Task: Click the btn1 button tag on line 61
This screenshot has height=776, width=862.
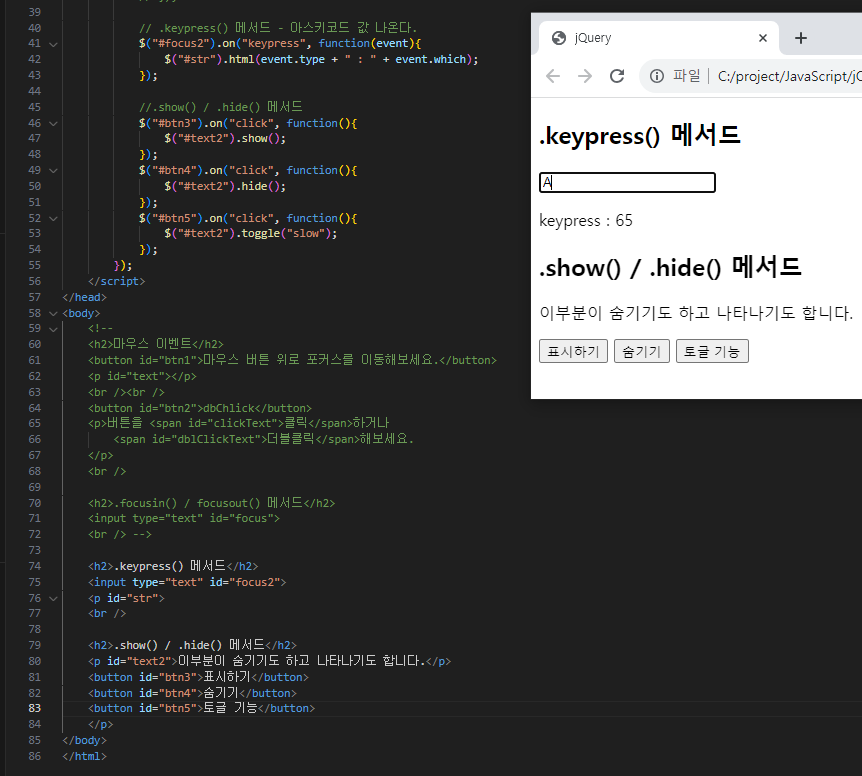Action: click(x=292, y=360)
